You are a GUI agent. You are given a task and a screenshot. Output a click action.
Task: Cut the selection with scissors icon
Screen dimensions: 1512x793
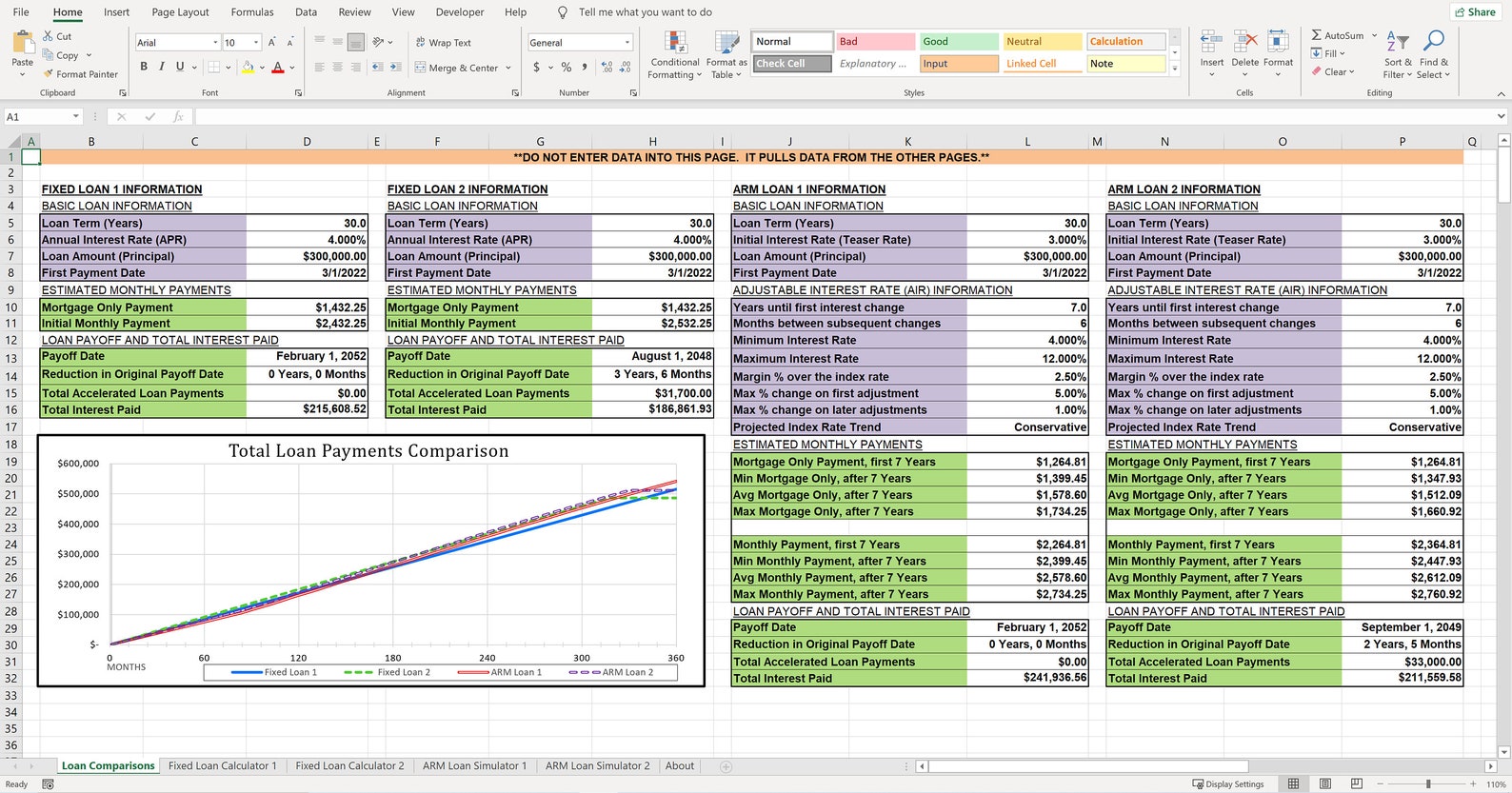click(x=48, y=36)
